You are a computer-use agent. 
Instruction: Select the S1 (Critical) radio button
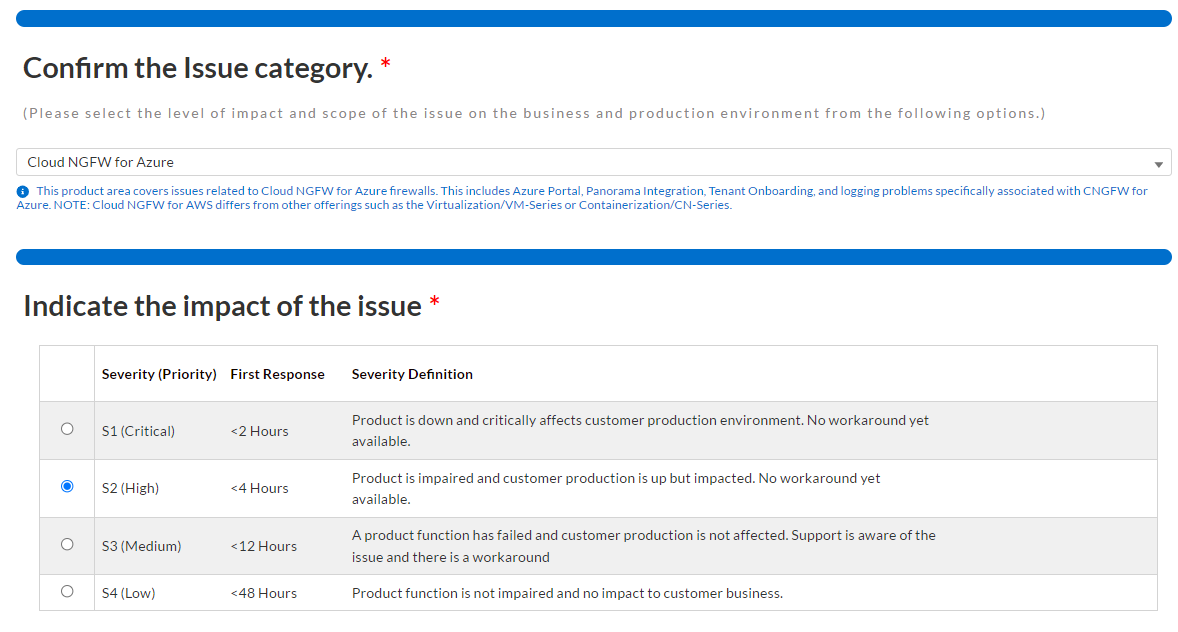pos(67,429)
